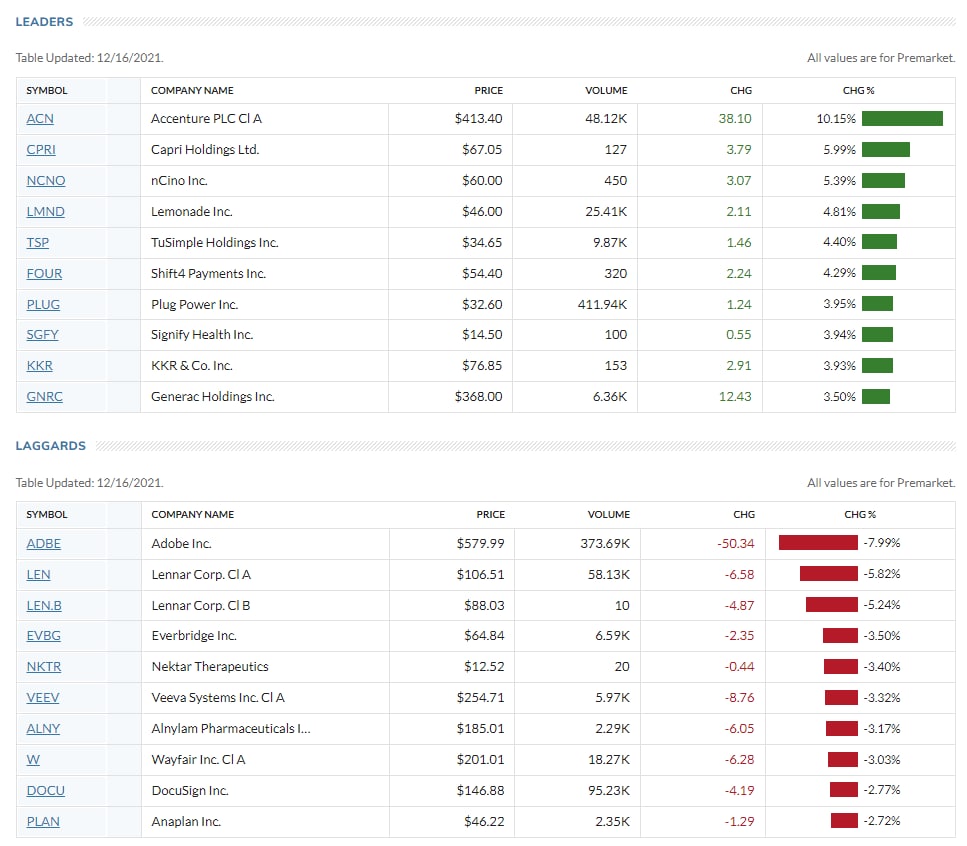This screenshot has width=967, height=846.
Task: Select the 95.23K volume value
Action: [x=609, y=791]
